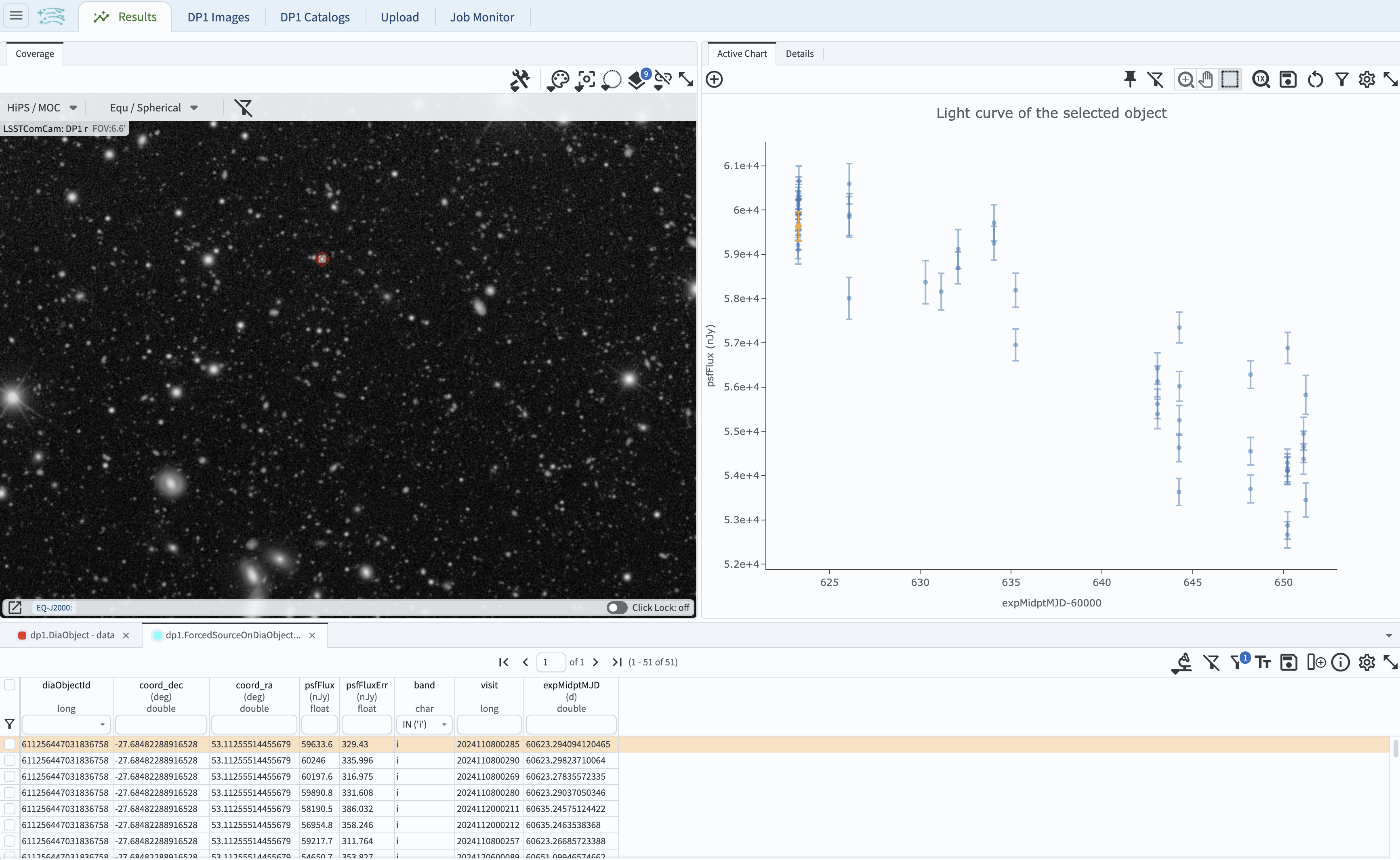Open the image tools menu
The image size is (1400, 860).
[519, 80]
